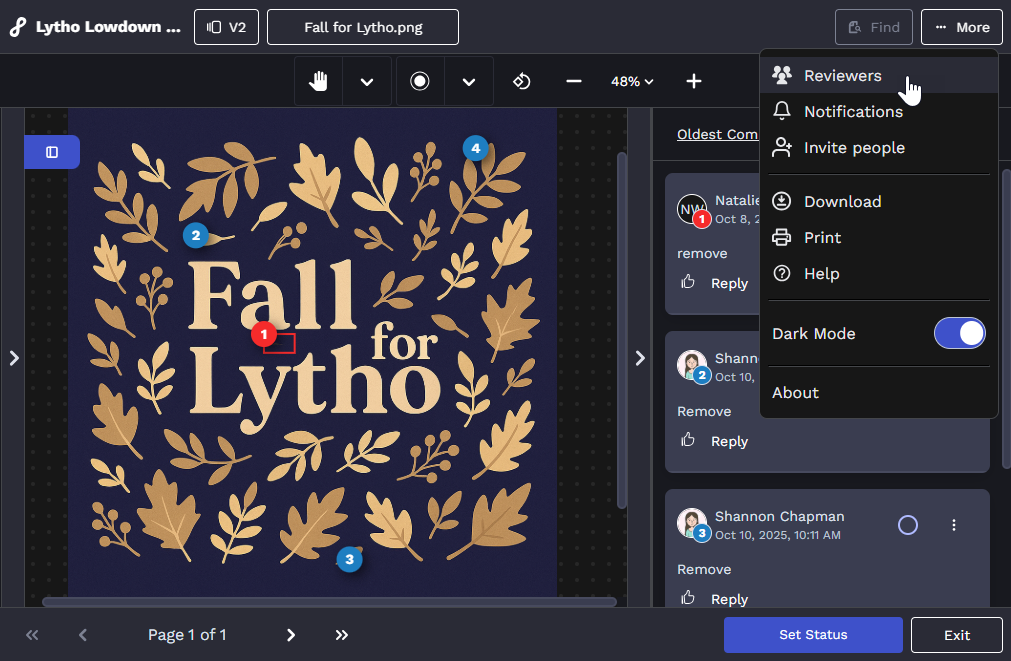Open the V2 version selector
This screenshot has height=661, width=1011.
click(226, 27)
